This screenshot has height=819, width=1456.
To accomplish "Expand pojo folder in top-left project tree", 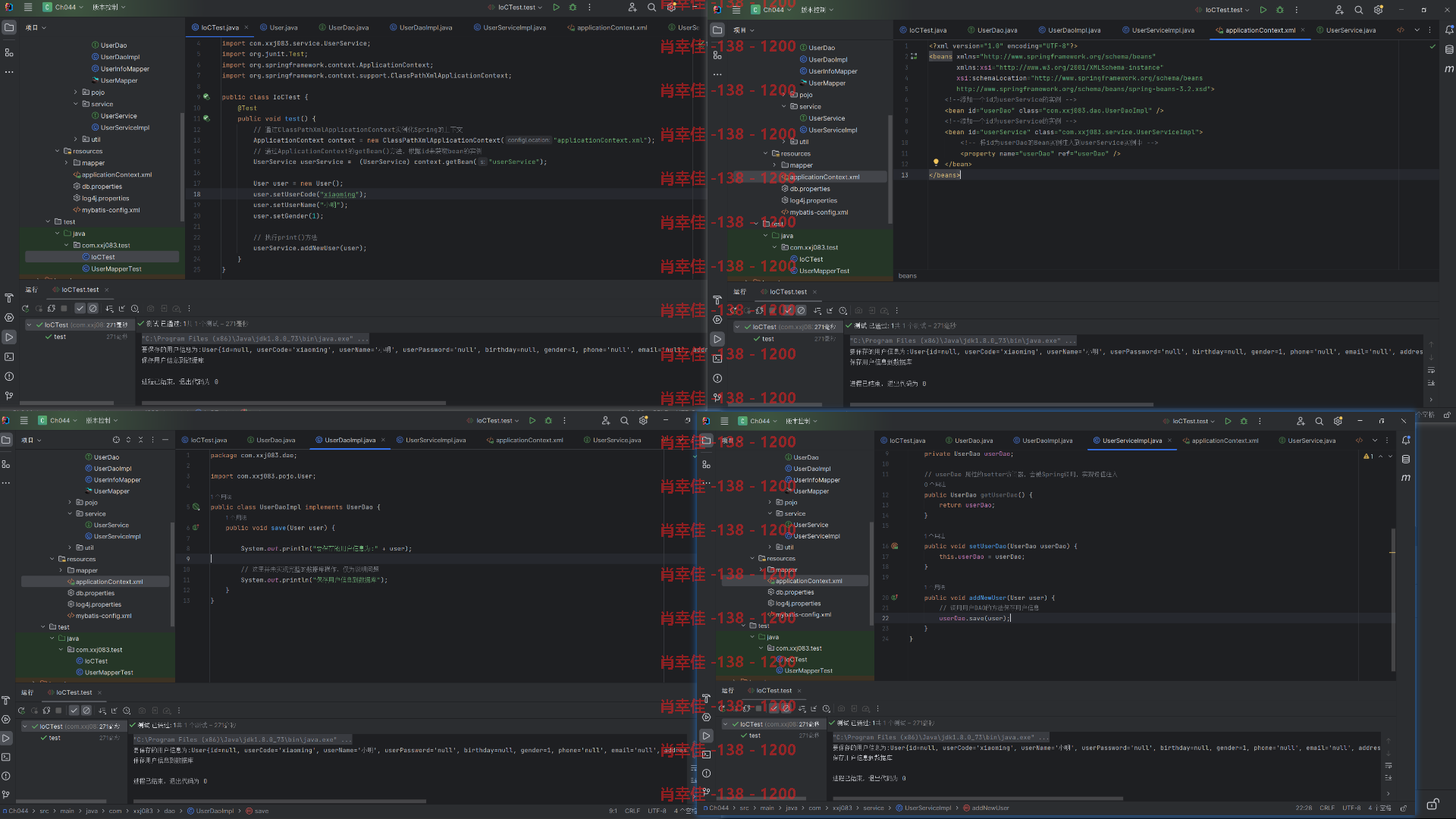I will tap(76, 93).
